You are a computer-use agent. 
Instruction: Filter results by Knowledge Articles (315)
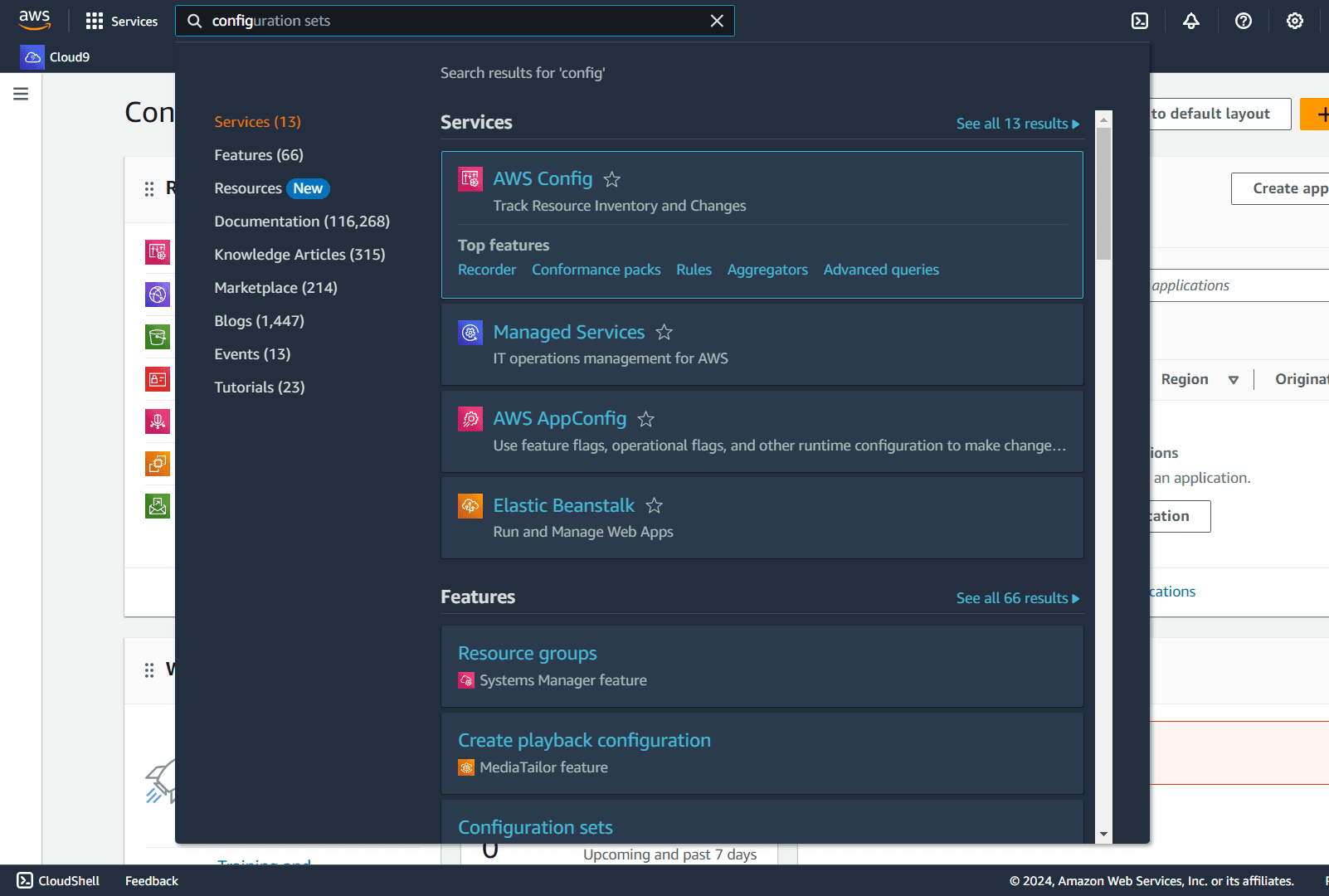tap(299, 255)
